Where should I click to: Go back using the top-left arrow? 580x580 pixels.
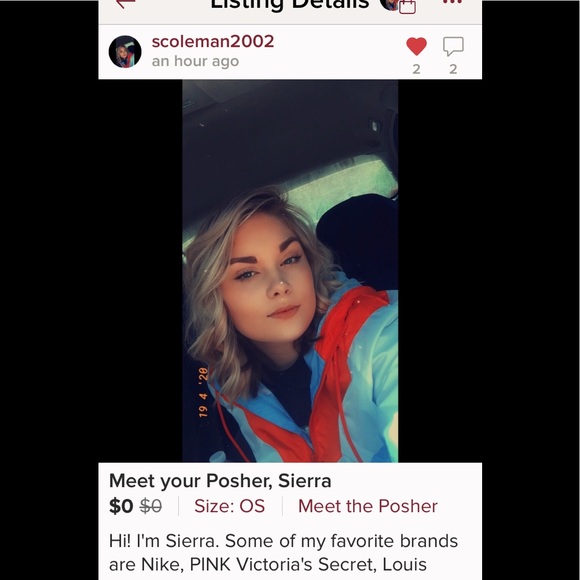[126, 3]
